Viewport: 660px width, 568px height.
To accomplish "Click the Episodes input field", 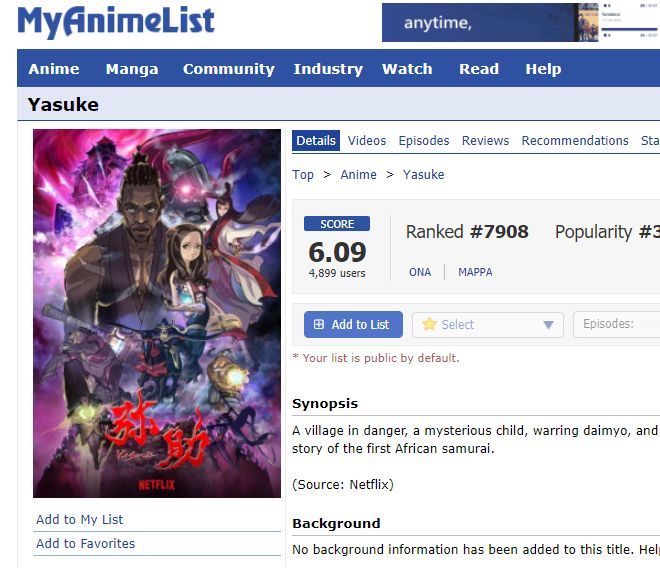I will click(x=616, y=324).
